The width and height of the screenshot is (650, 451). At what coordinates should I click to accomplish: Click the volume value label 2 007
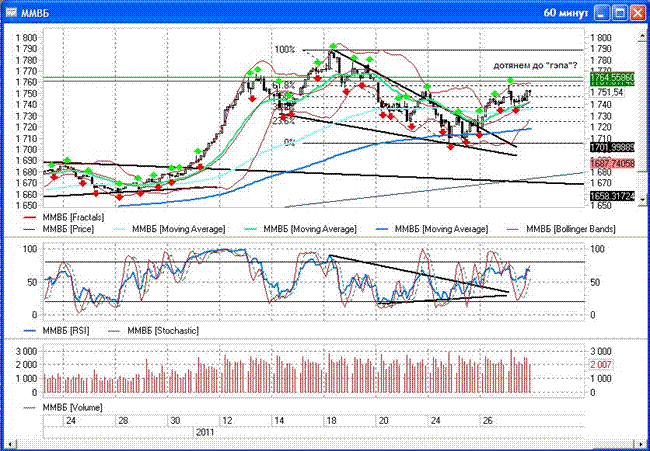(x=600, y=365)
